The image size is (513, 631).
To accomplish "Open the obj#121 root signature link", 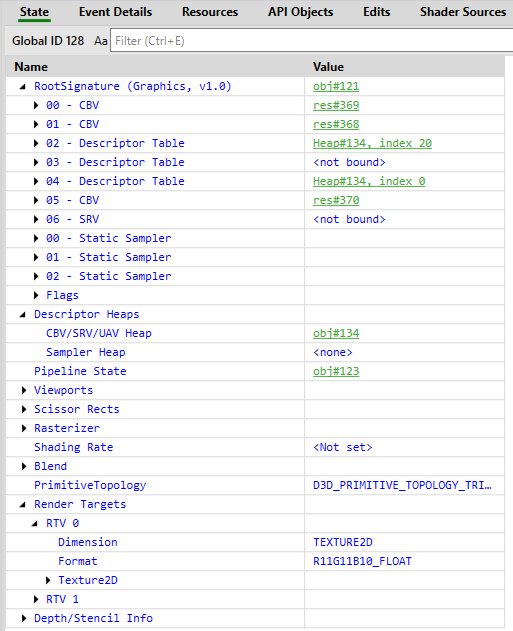I will tap(336, 87).
